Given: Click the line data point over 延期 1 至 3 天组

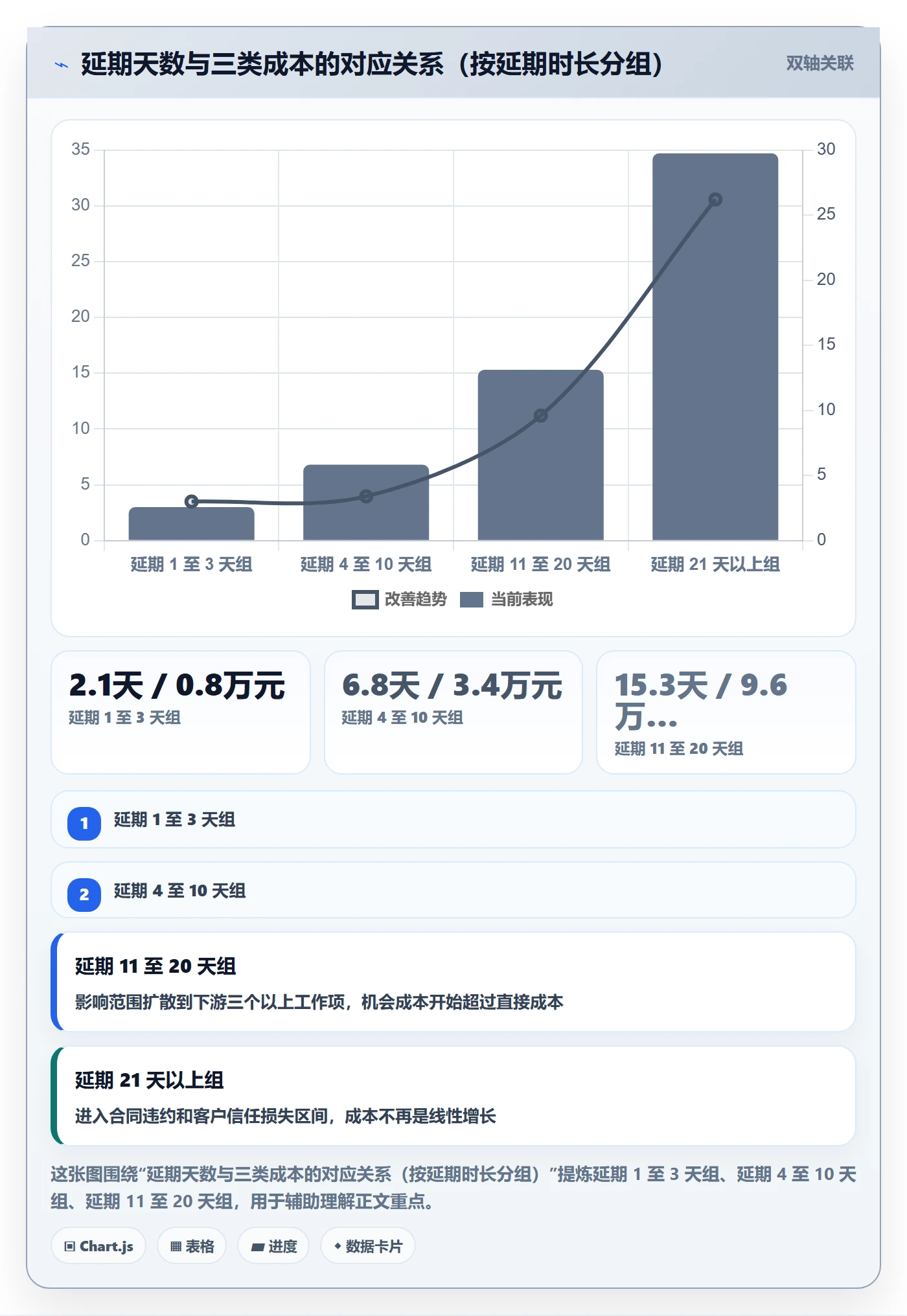Looking at the screenshot, I should [x=192, y=501].
